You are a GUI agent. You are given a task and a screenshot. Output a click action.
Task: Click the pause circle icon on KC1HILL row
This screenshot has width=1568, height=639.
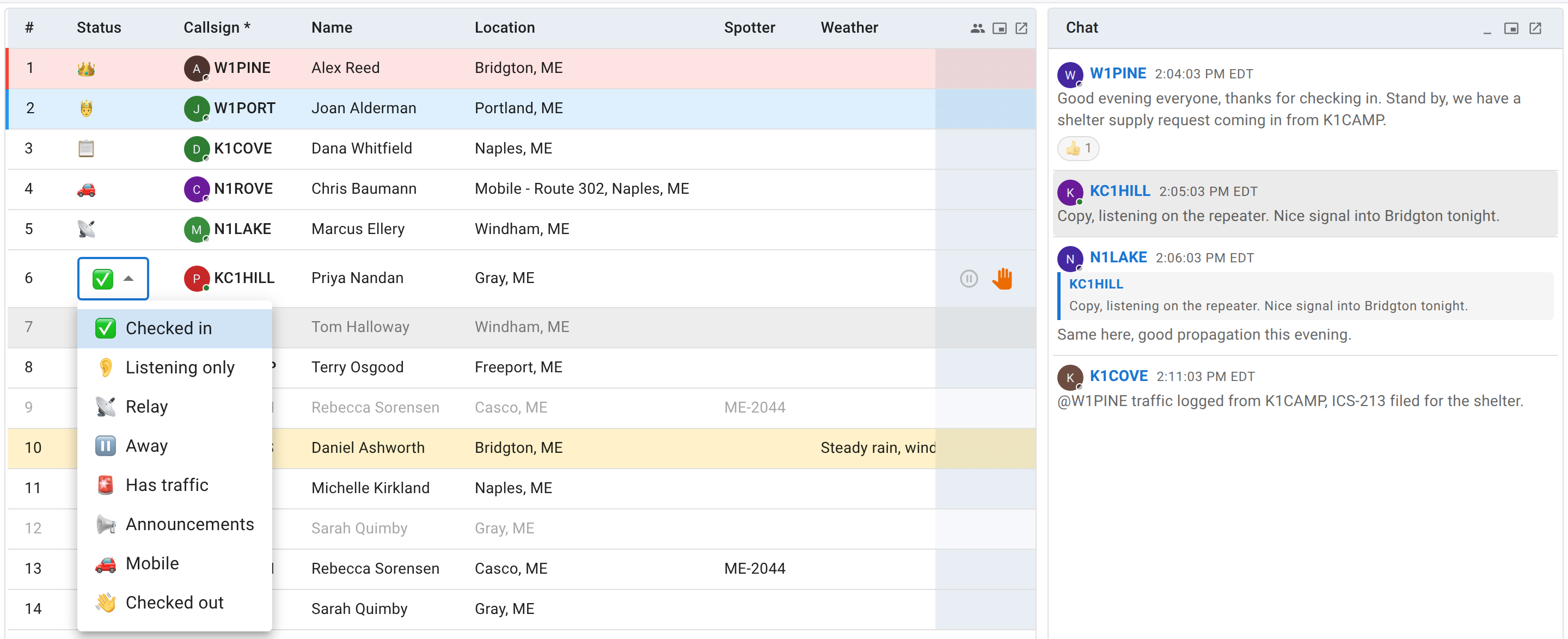point(969,279)
